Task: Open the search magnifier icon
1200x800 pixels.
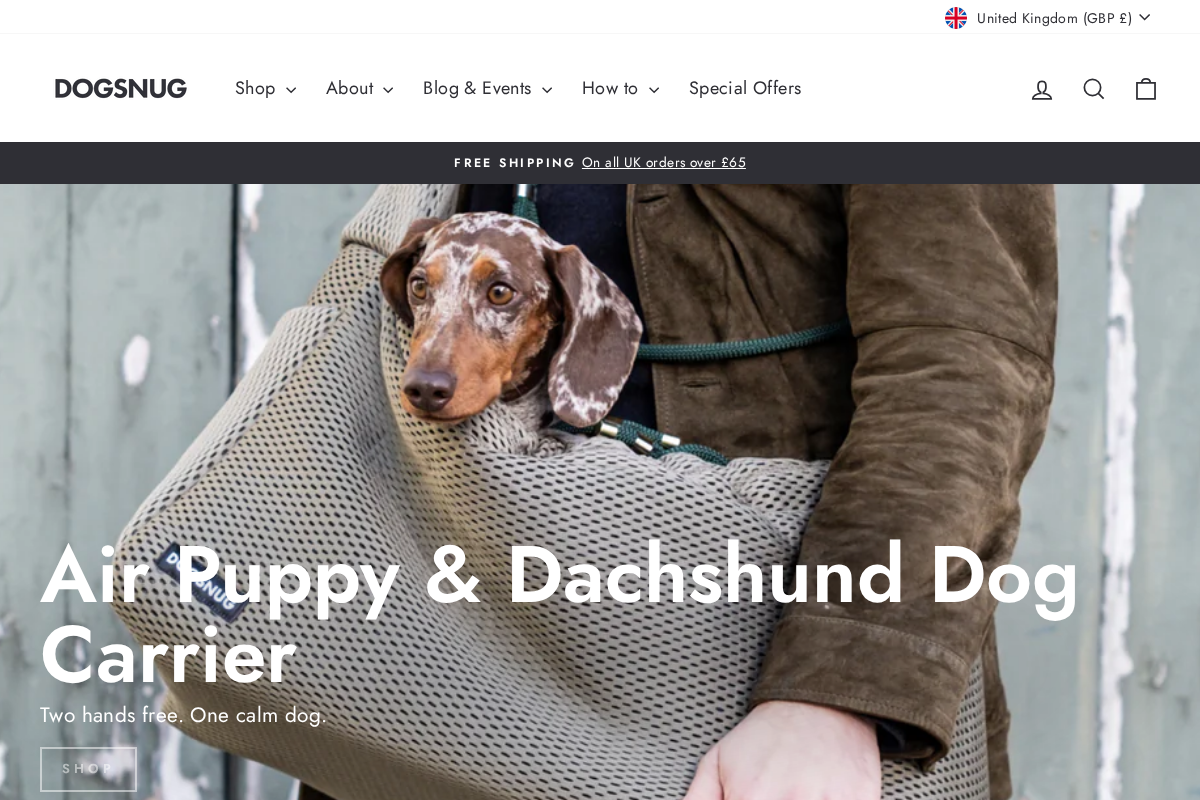Action: (x=1094, y=89)
